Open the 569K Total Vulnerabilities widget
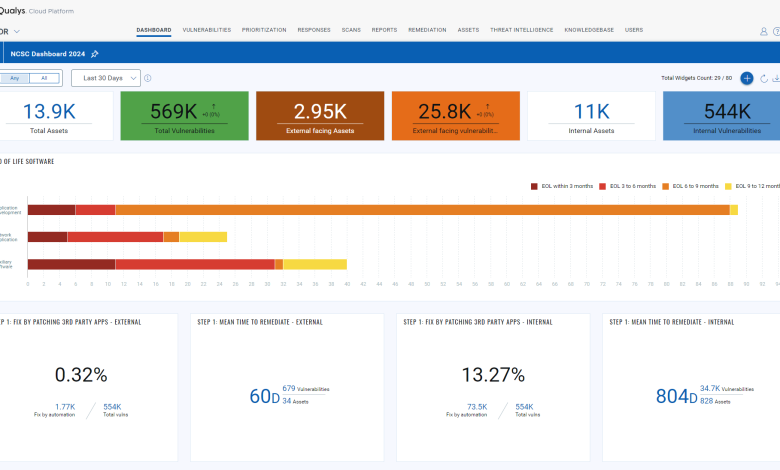Viewport: 780px width, 470px height. (185, 116)
